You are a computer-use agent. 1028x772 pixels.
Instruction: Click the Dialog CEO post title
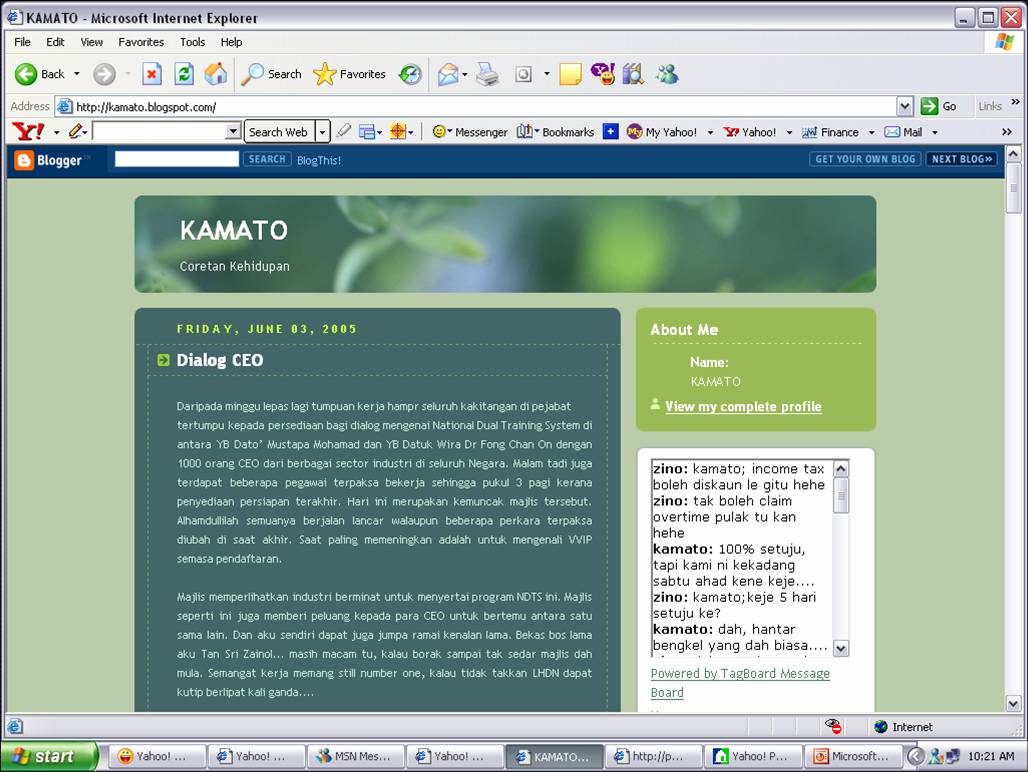(x=220, y=360)
